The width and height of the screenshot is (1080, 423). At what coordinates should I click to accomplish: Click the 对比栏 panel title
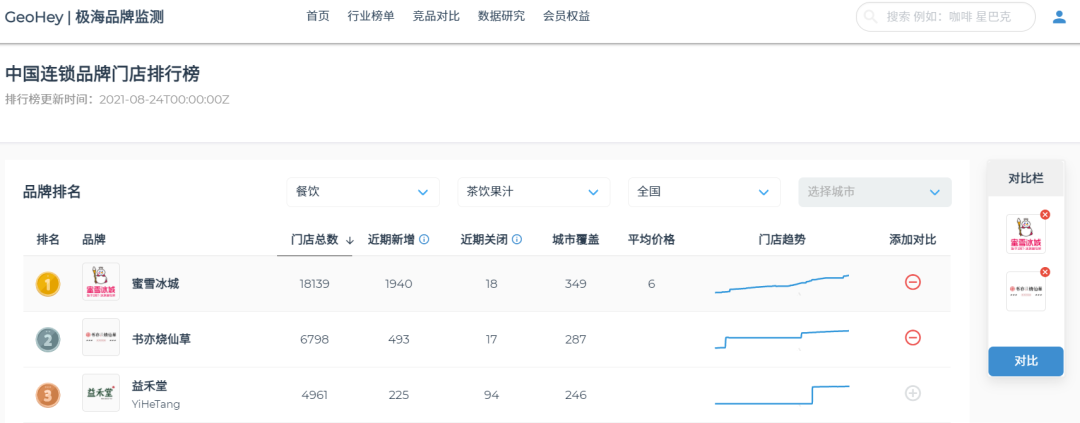[x=1026, y=178]
